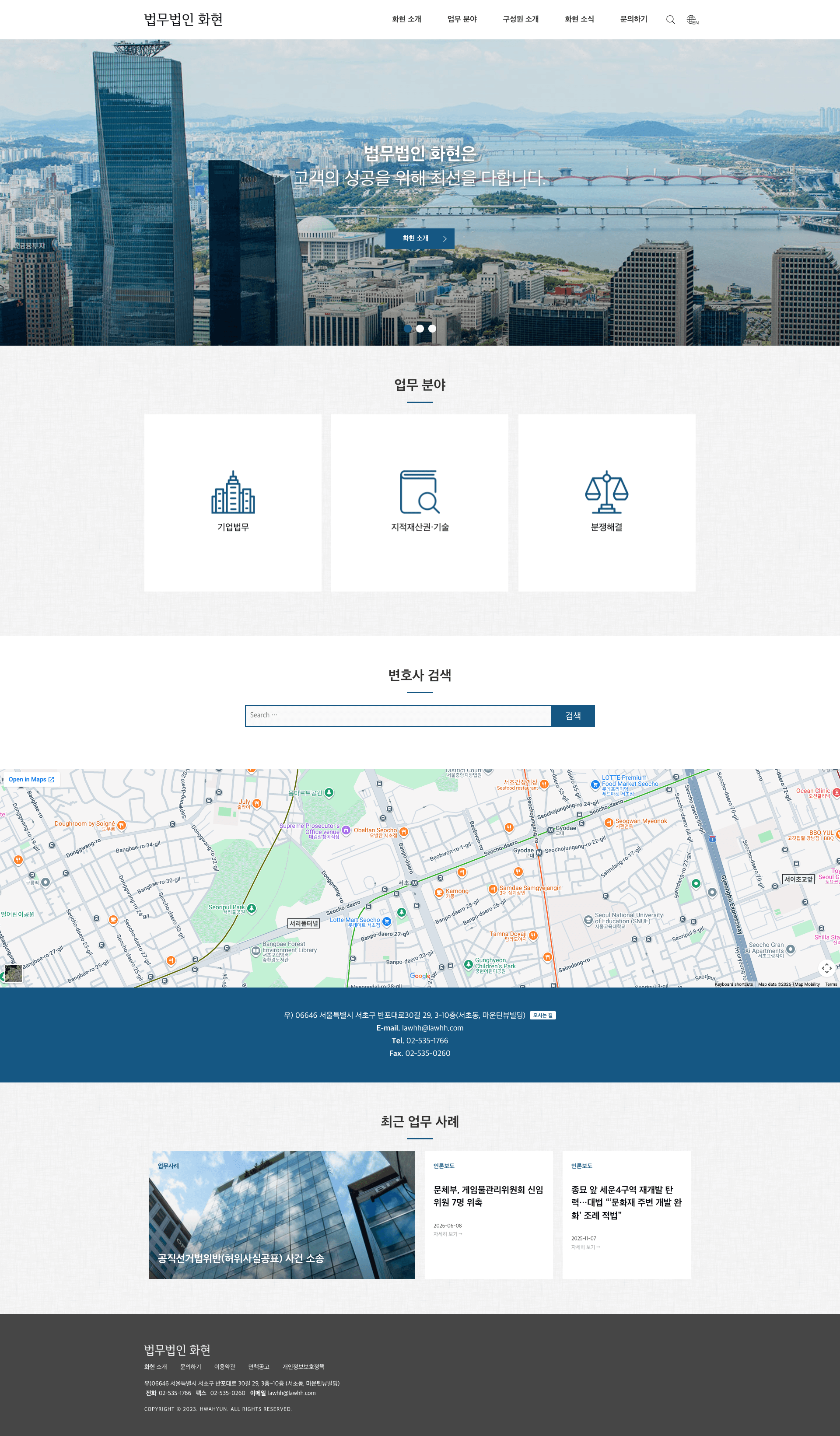Click Seoul National University of Education marker
Viewport: 840px width, 1436px height.
(x=588, y=920)
